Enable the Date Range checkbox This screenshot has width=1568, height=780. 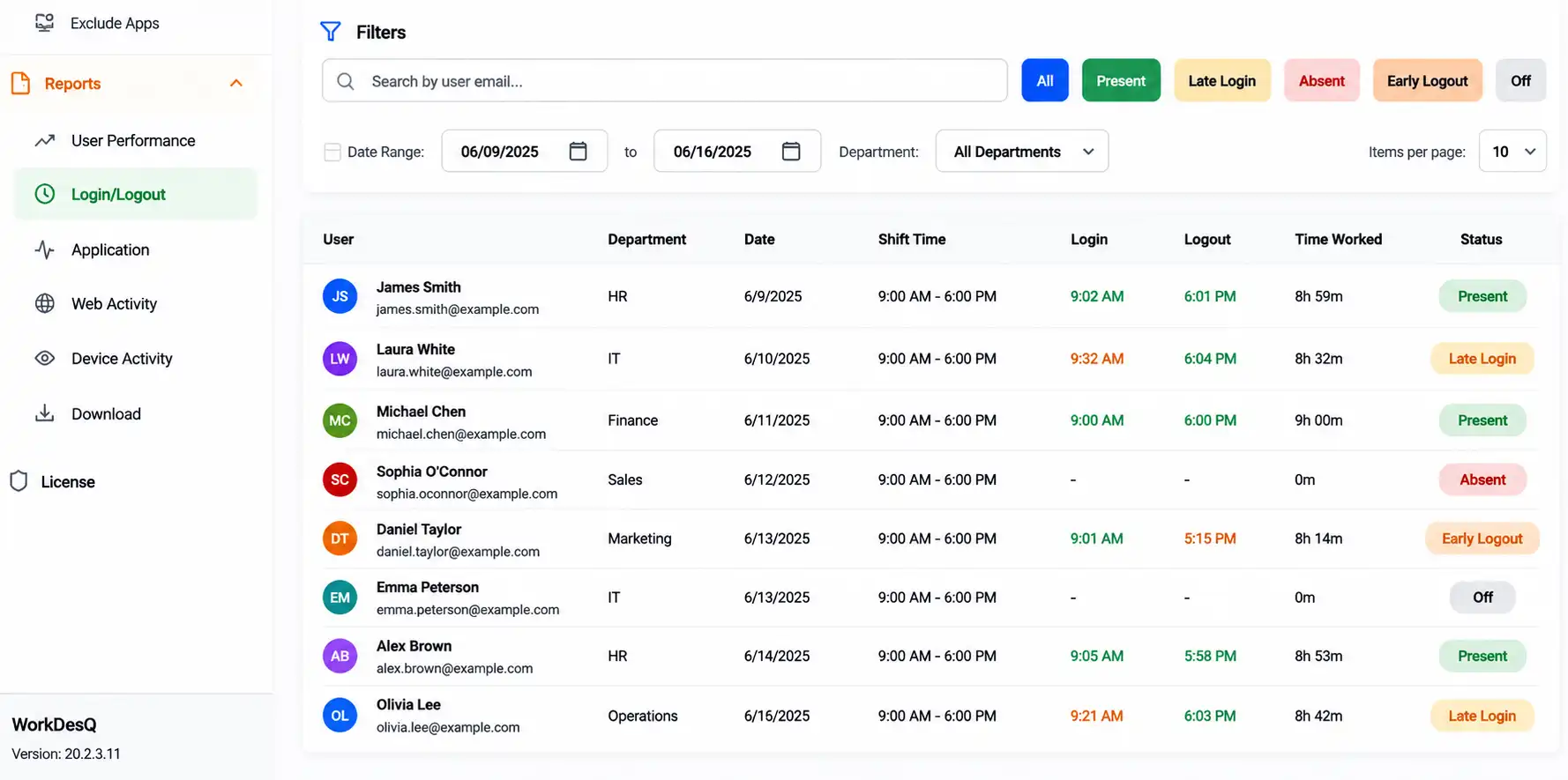(x=332, y=152)
